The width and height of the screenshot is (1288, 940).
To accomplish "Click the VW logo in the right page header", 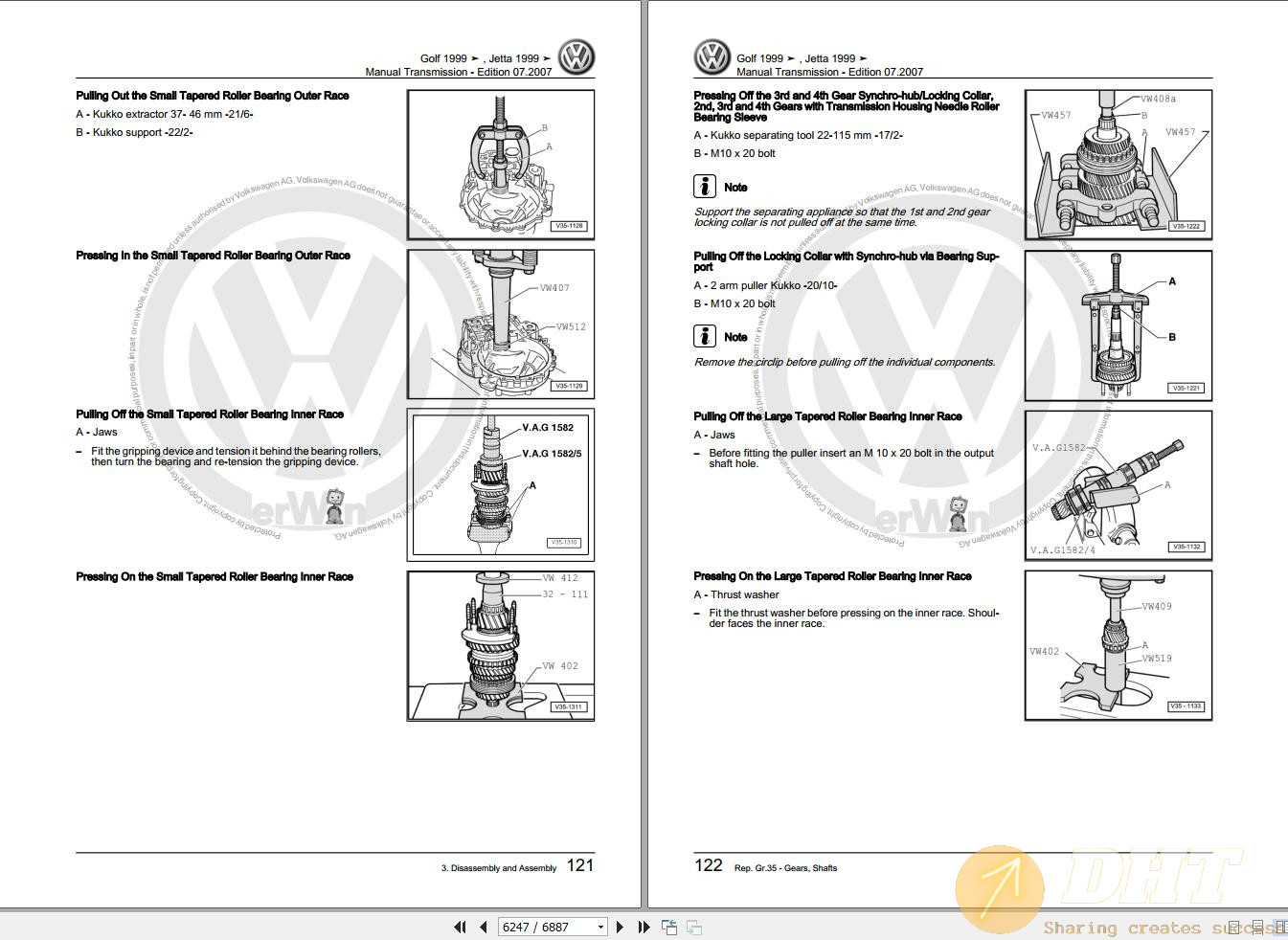I will 712,57.
